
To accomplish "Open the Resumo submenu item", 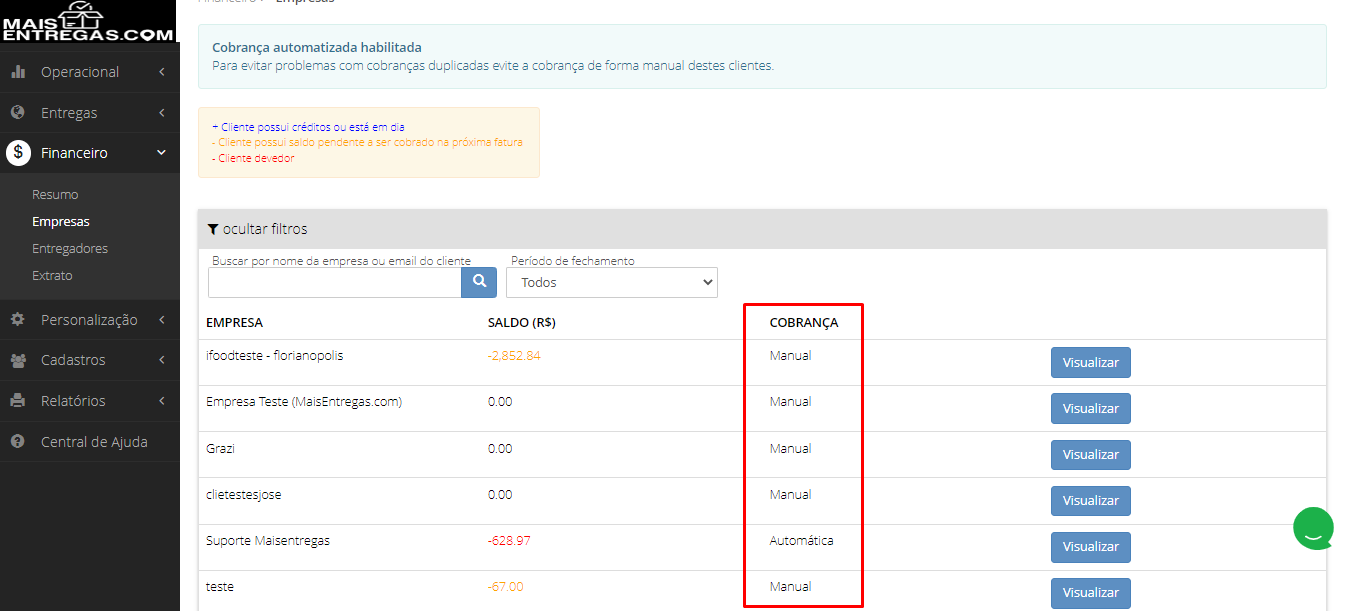I will click(x=55, y=195).
